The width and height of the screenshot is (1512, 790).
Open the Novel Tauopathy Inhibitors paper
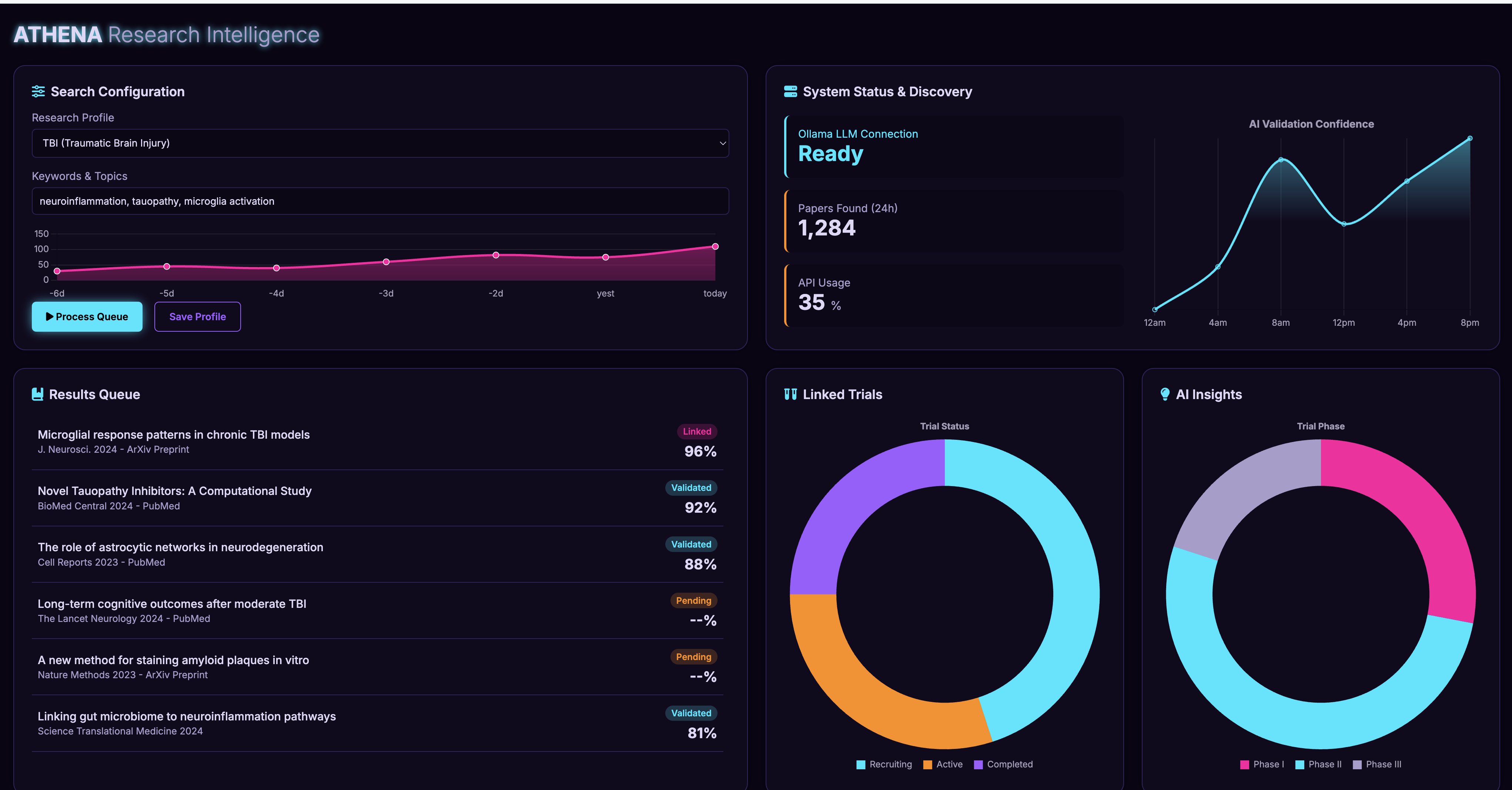(377, 498)
